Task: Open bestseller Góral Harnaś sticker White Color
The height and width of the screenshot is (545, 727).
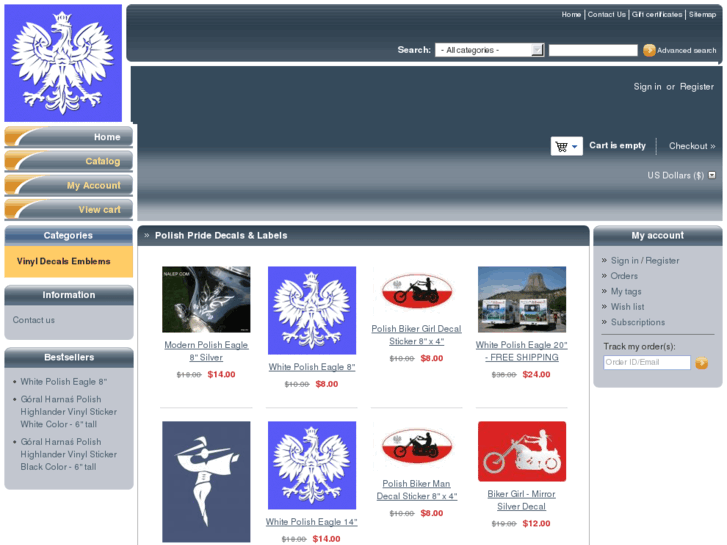Action: pos(69,411)
